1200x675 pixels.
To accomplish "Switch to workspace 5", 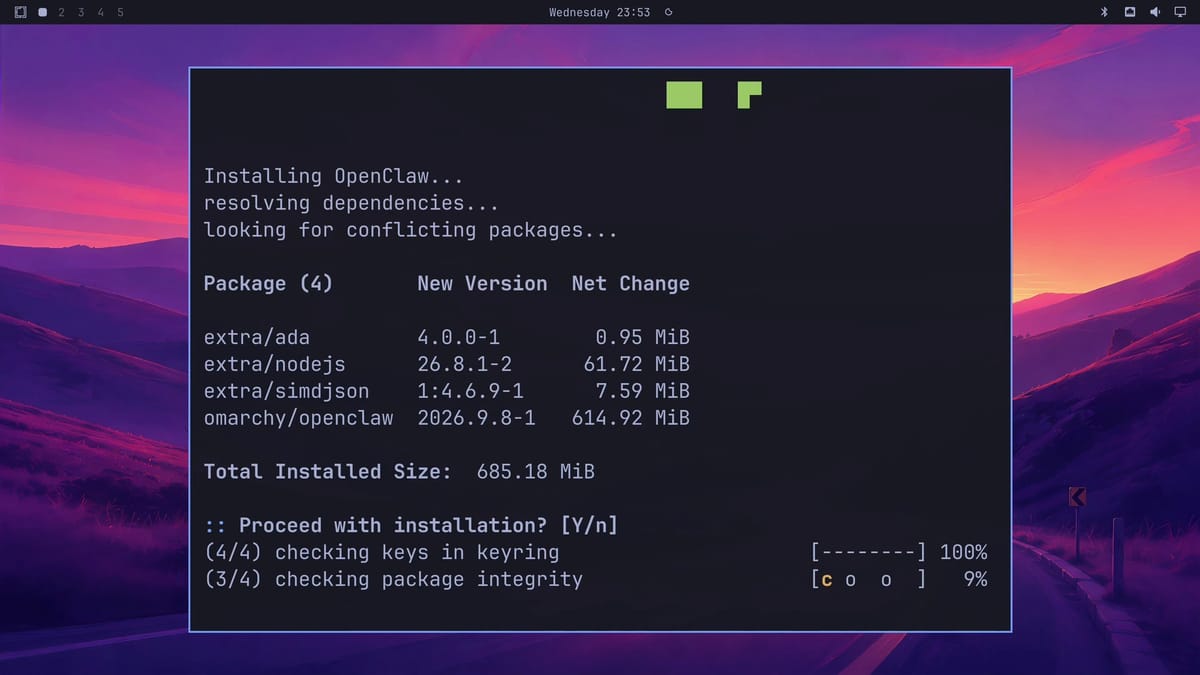I will click(x=120, y=12).
